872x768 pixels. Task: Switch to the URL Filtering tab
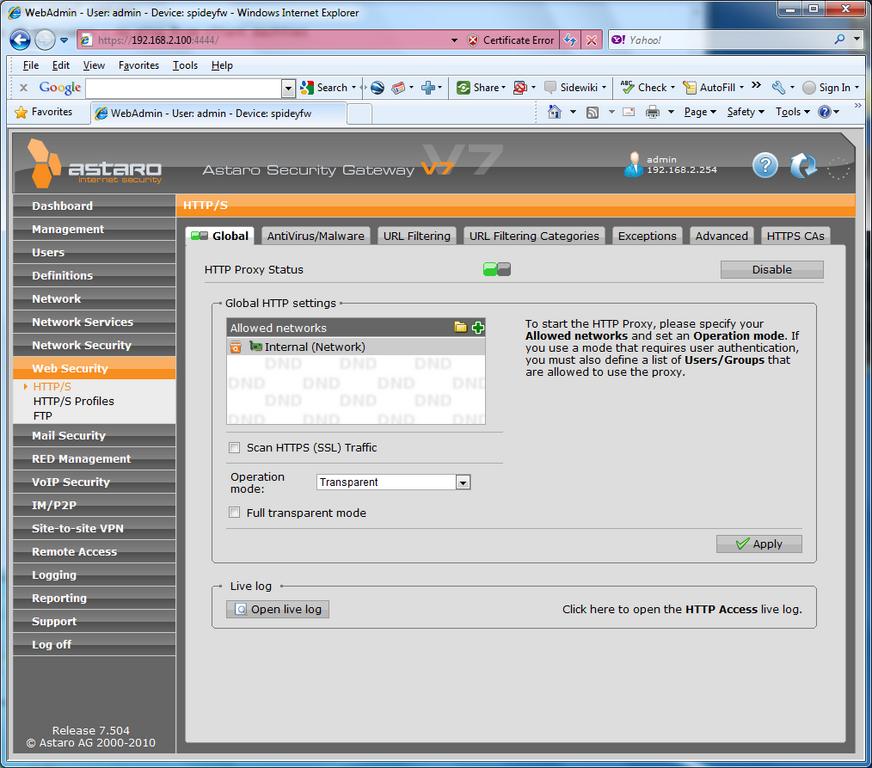pyautogui.click(x=417, y=236)
